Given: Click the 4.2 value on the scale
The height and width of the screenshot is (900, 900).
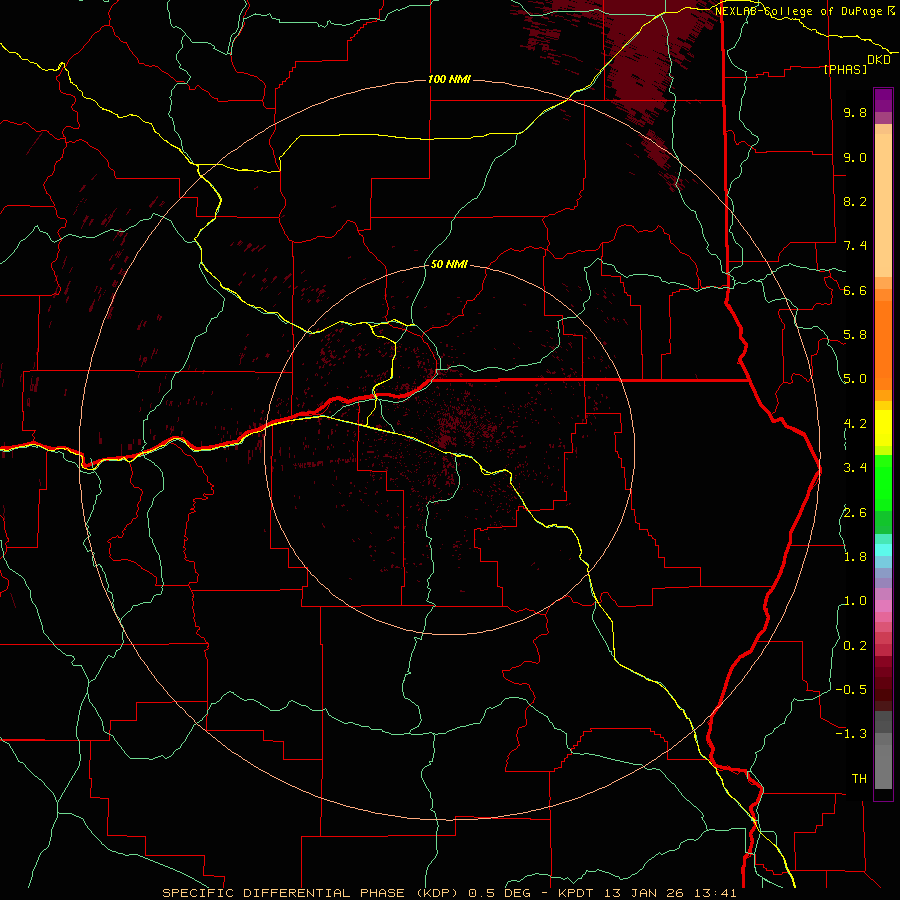Looking at the screenshot, I should pos(855,424).
